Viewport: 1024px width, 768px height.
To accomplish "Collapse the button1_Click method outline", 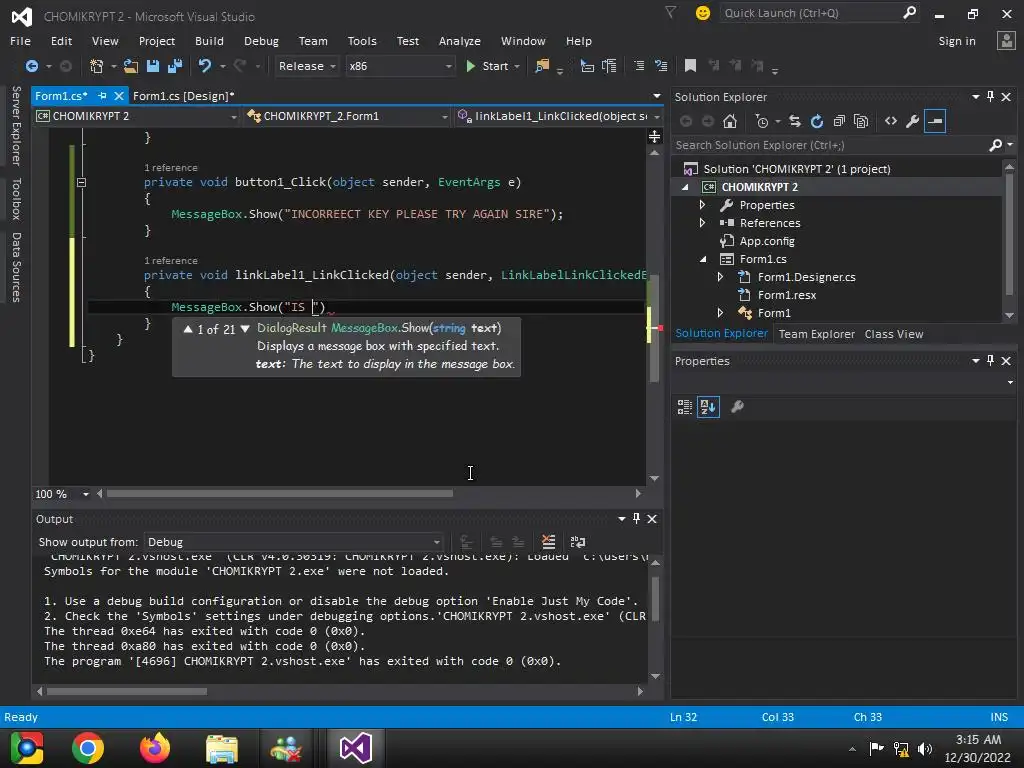I will 81,183.
